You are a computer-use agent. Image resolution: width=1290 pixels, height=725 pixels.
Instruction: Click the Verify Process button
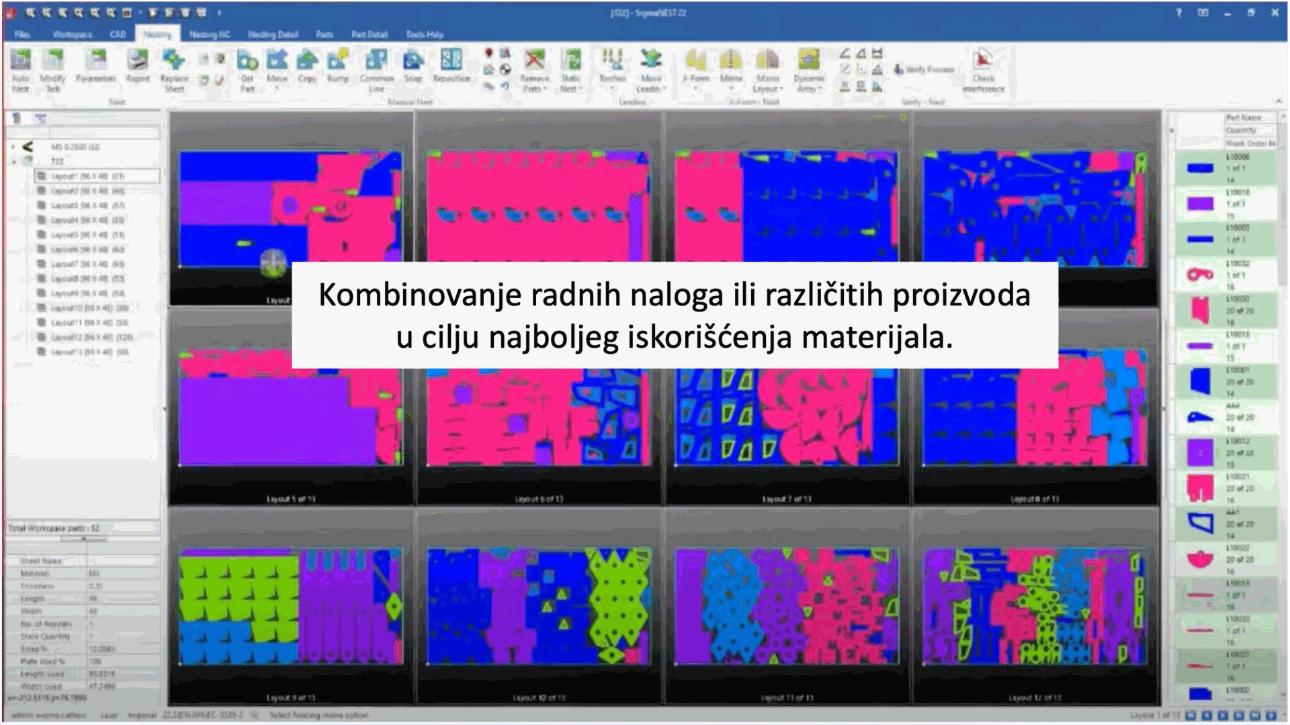(924, 70)
